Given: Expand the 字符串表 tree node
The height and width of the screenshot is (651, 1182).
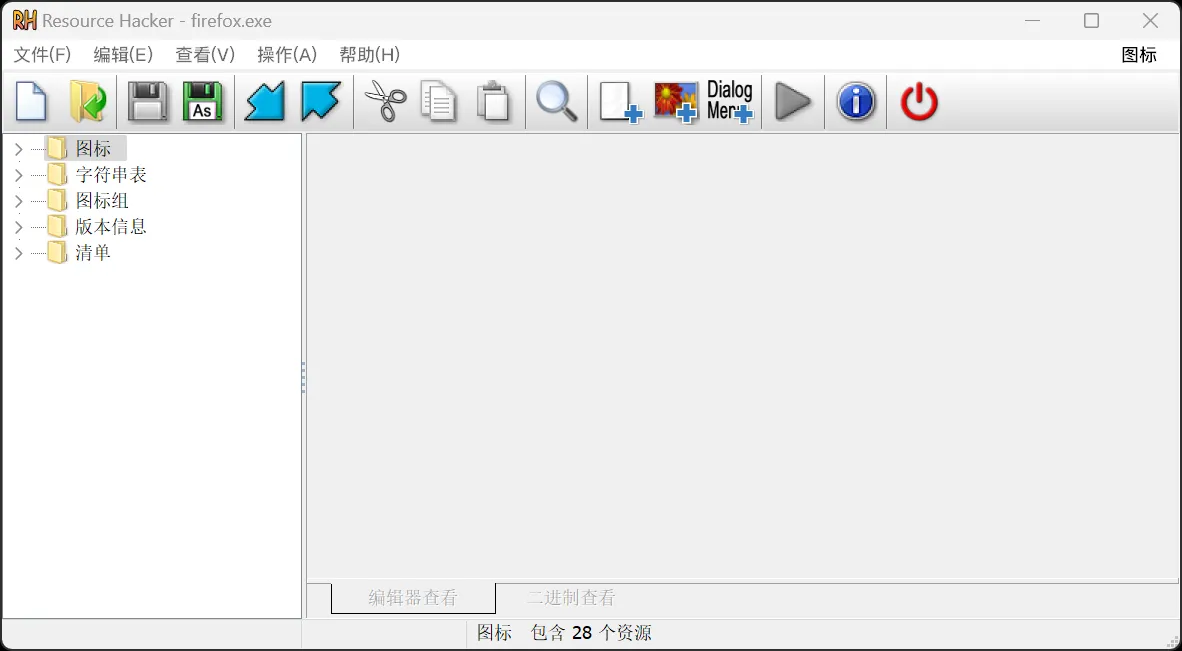Looking at the screenshot, I should tap(18, 175).
